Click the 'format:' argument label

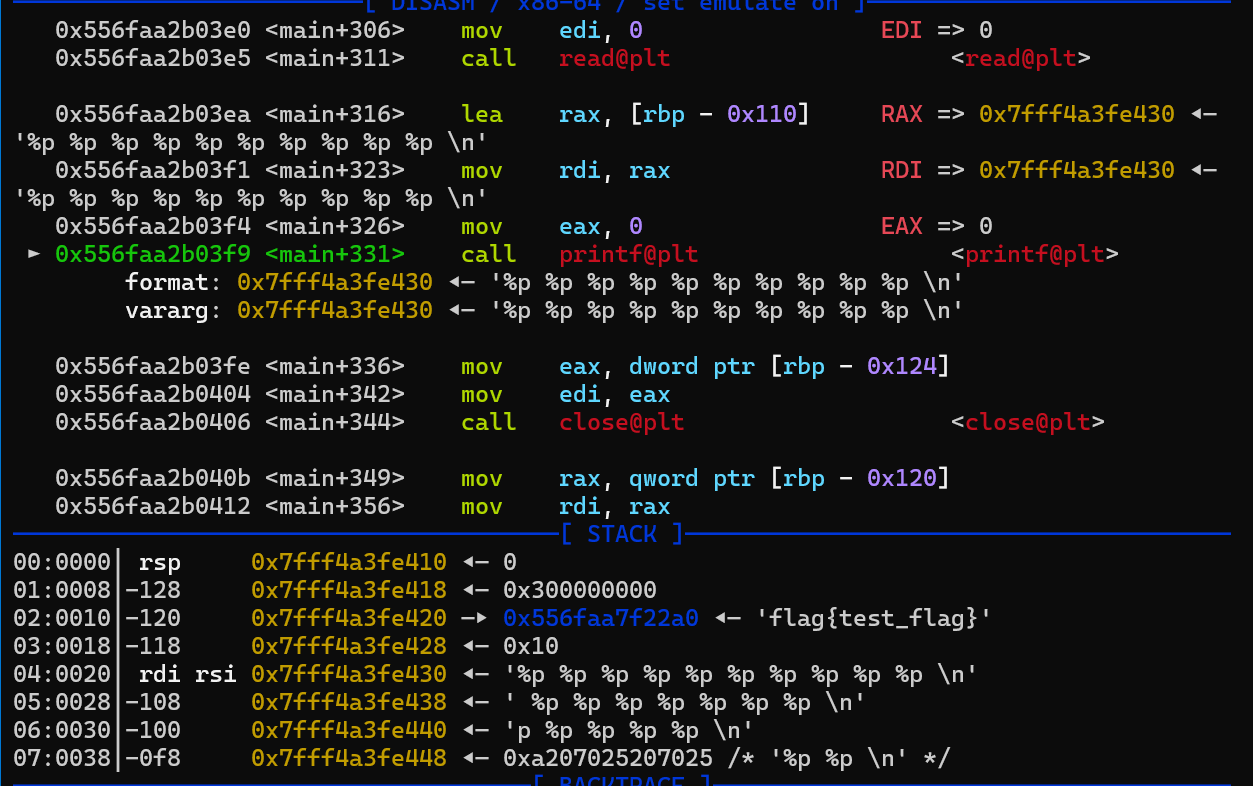pyautogui.click(x=167, y=282)
